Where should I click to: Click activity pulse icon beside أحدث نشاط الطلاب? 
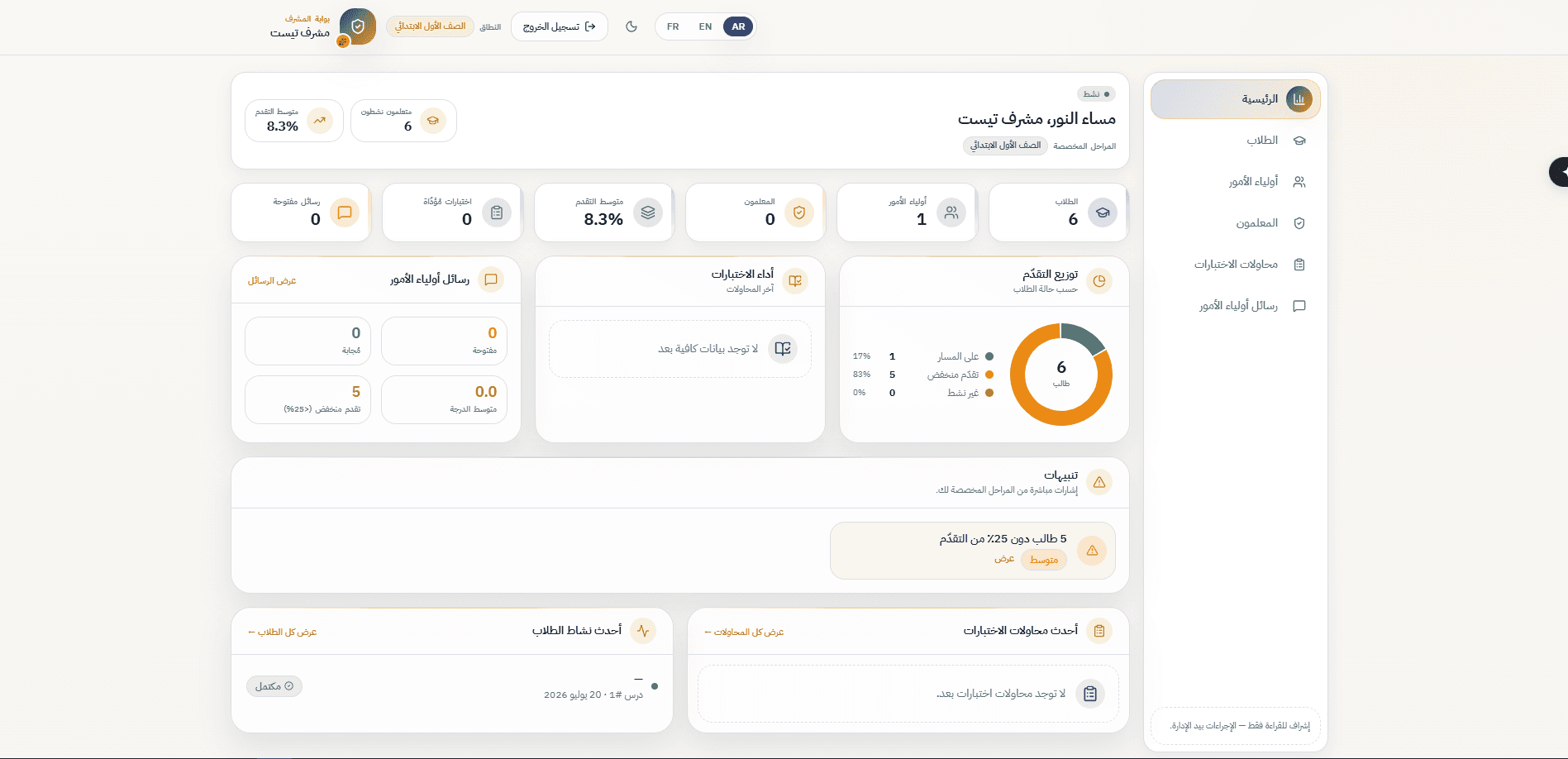(643, 631)
